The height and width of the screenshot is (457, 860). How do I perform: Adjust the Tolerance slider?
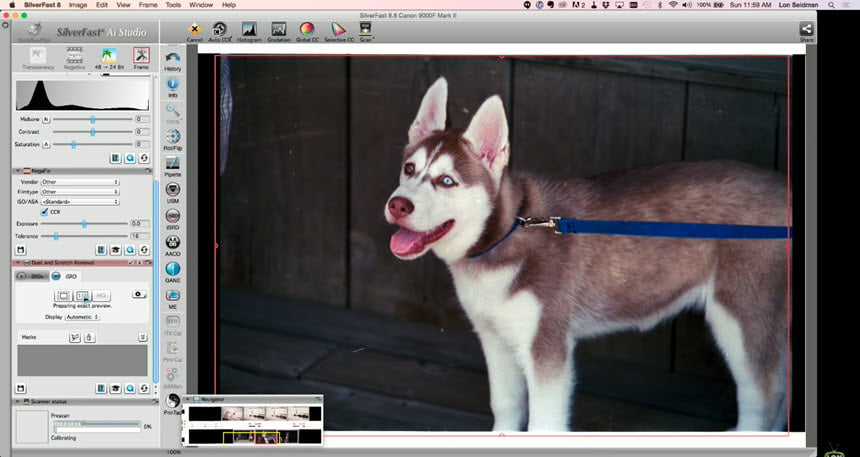click(84, 236)
